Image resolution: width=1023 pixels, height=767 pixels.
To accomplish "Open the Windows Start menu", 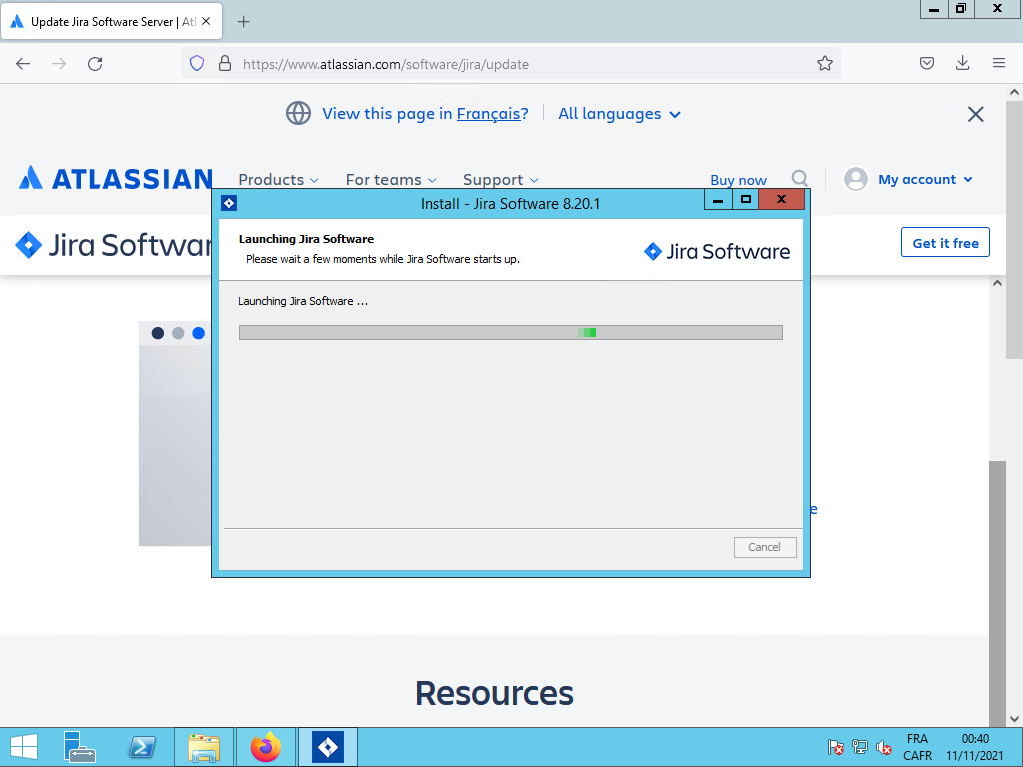I will (x=24, y=747).
